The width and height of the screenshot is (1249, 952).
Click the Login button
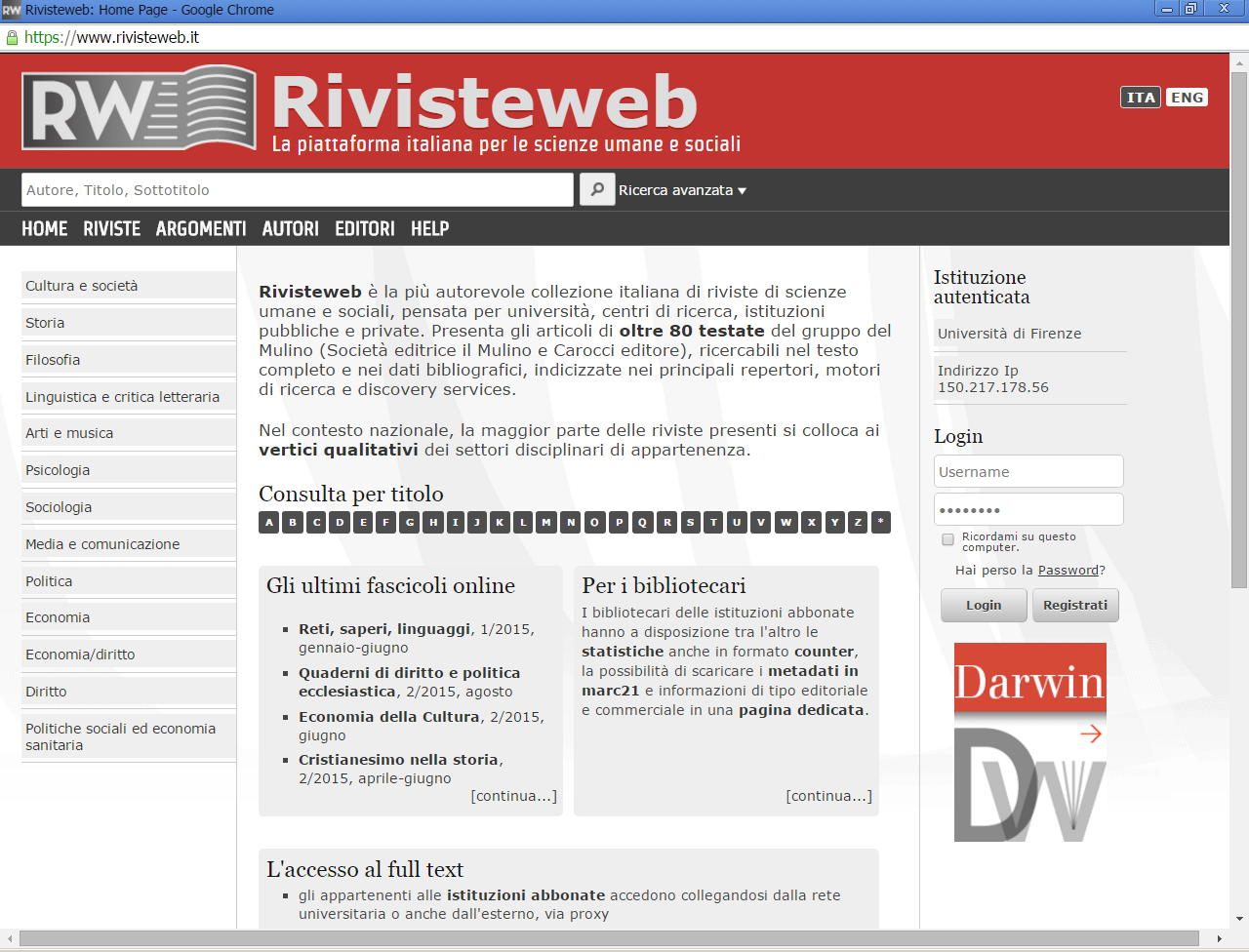pyautogui.click(x=984, y=605)
